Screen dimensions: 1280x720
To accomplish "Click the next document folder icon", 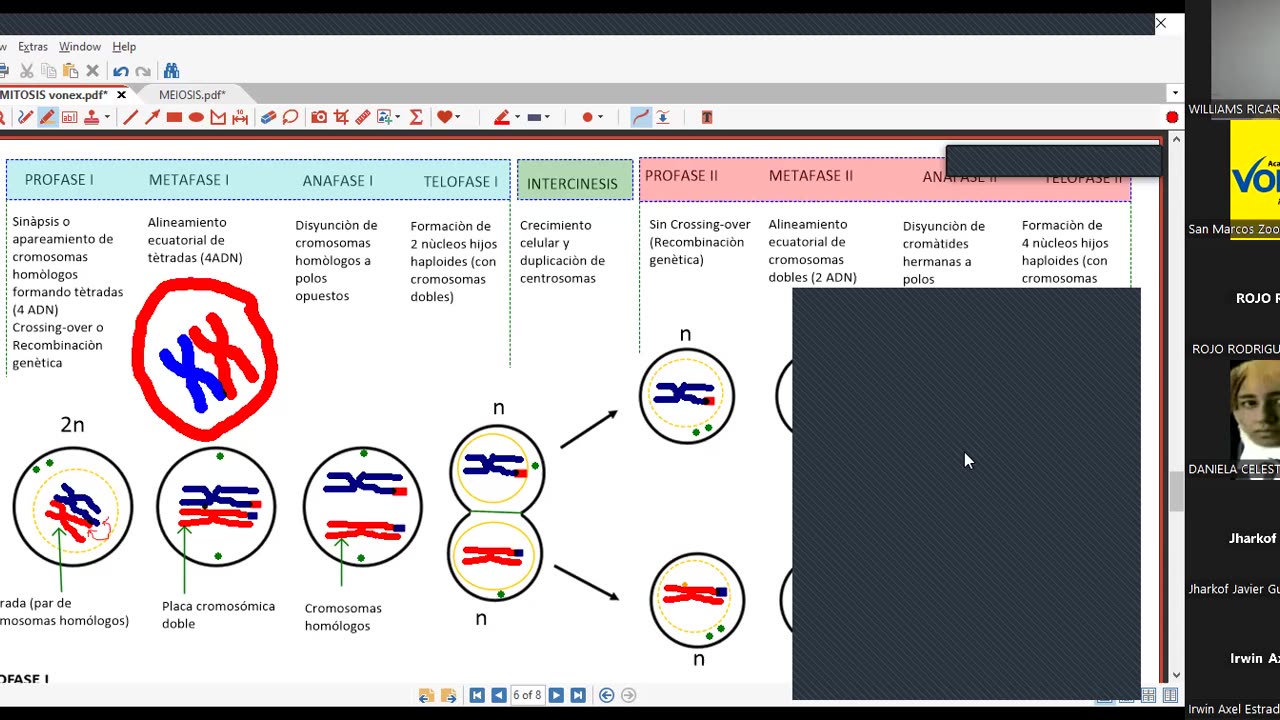I will 448,695.
